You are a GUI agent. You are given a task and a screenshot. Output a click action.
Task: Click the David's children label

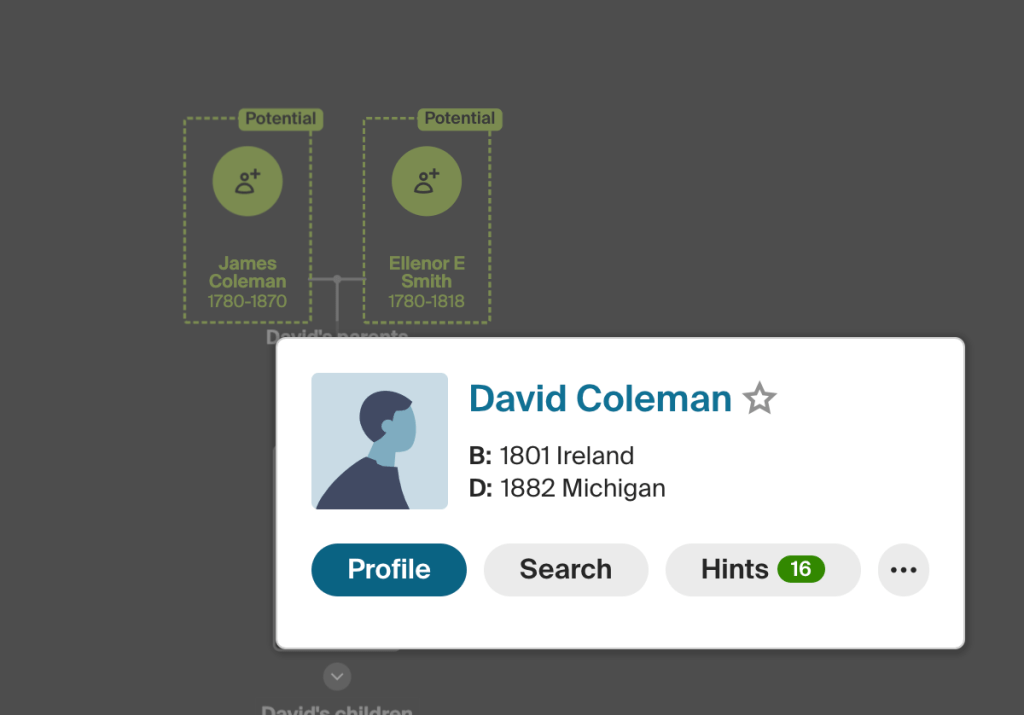(x=337, y=710)
